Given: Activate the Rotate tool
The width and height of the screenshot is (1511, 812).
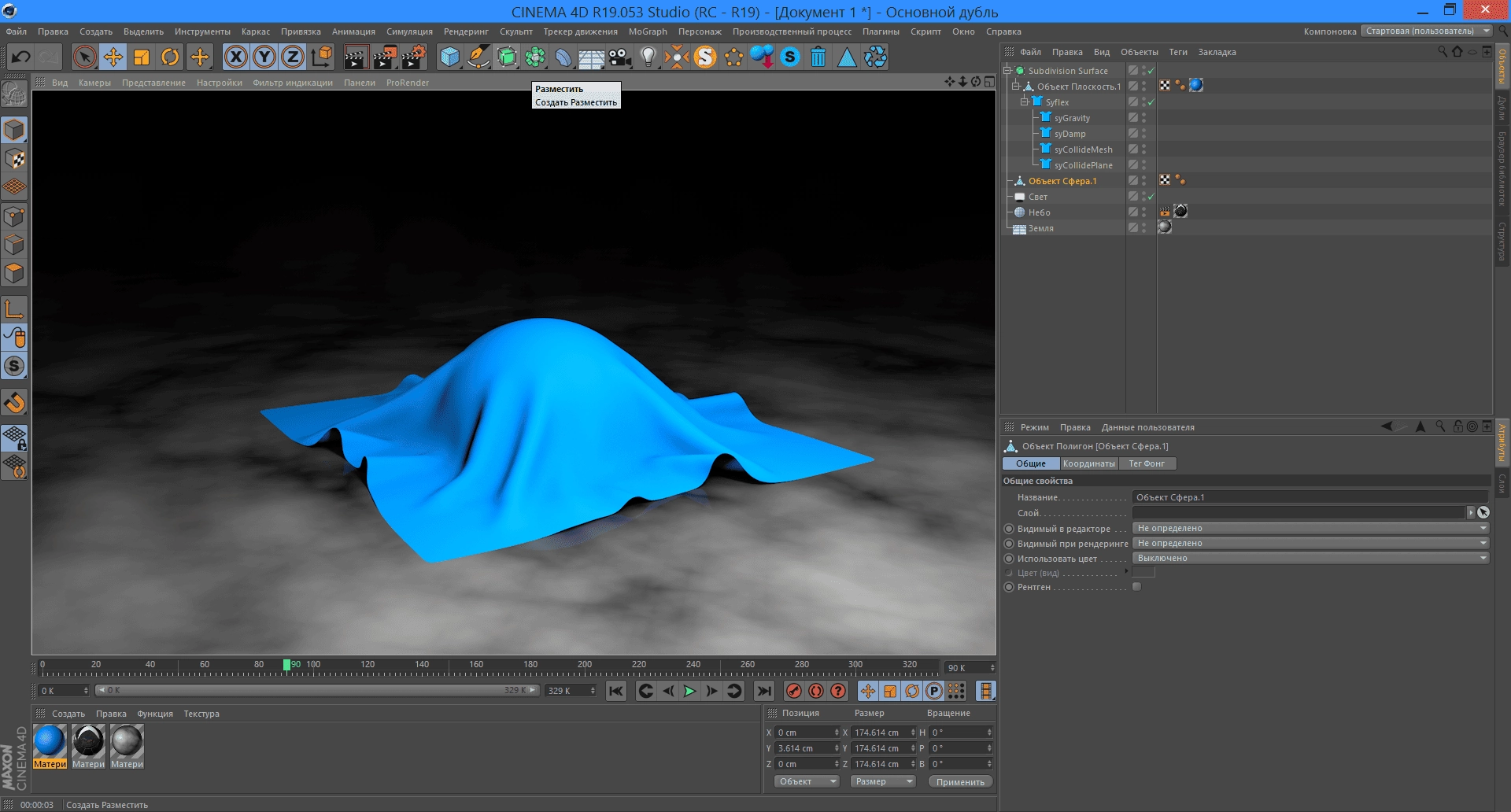Looking at the screenshot, I should [x=170, y=57].
